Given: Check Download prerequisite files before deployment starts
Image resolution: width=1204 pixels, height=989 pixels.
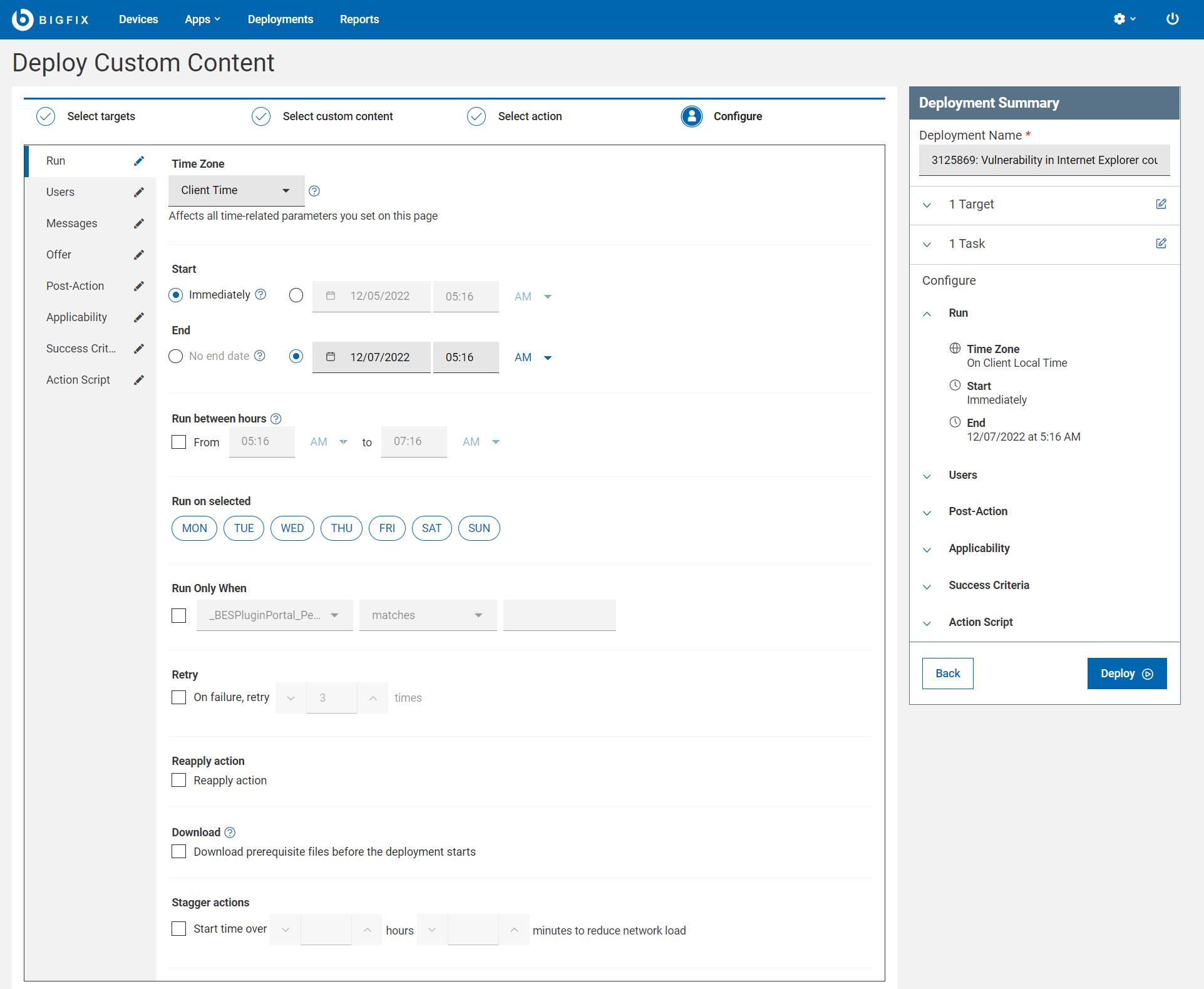Looking at the screenshot, I should (x=178, y=851).
